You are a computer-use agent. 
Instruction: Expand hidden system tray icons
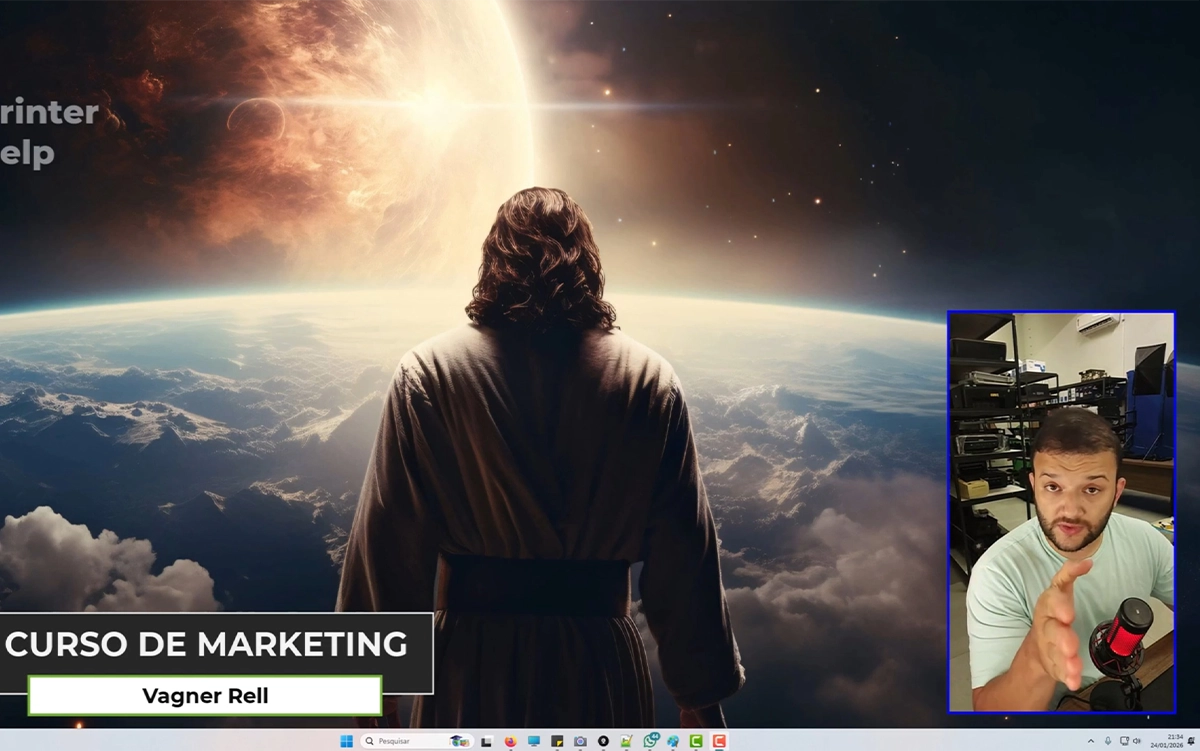[1091, 741]
